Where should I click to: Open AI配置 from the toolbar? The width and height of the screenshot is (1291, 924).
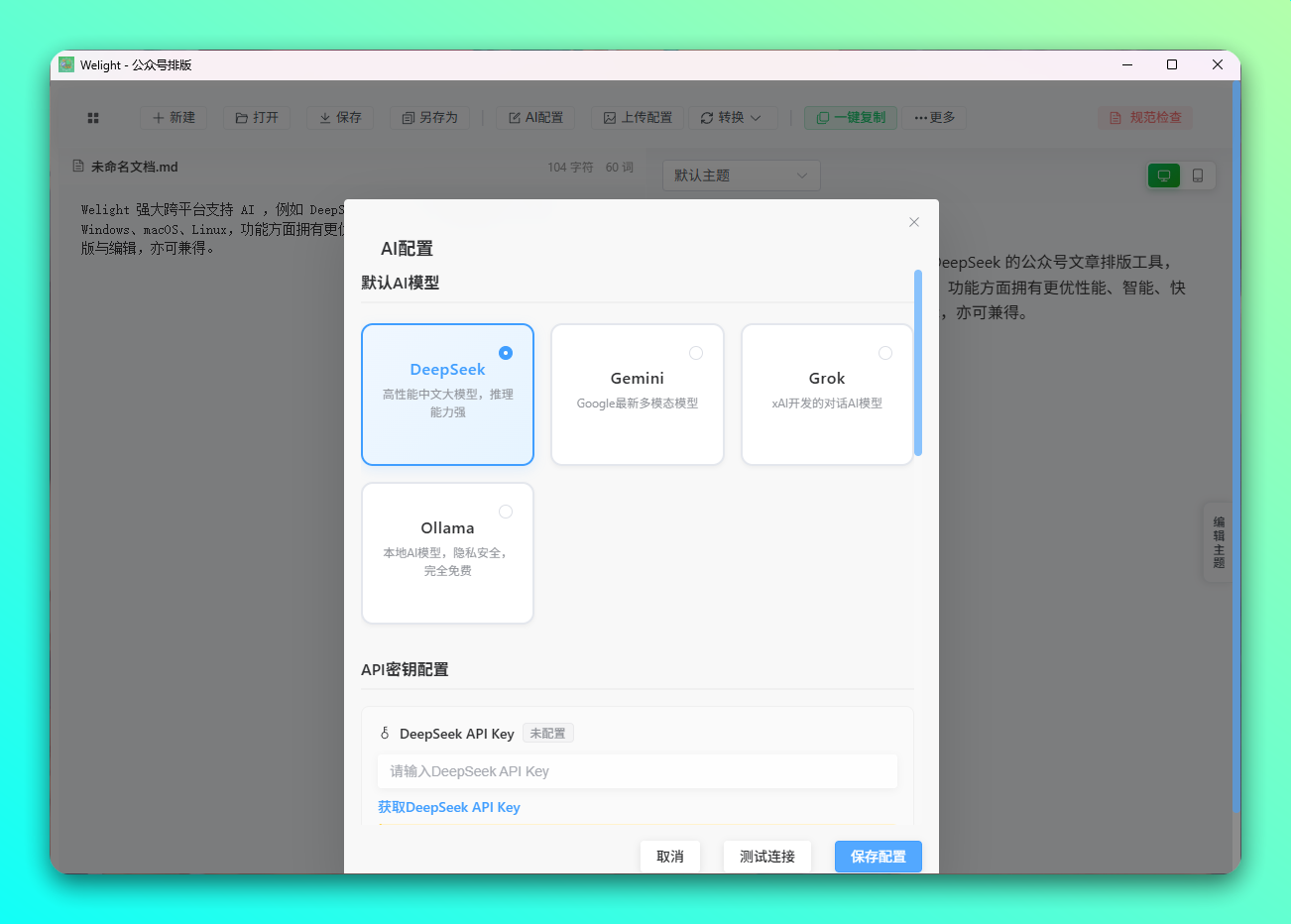click(x=535, y=118)
